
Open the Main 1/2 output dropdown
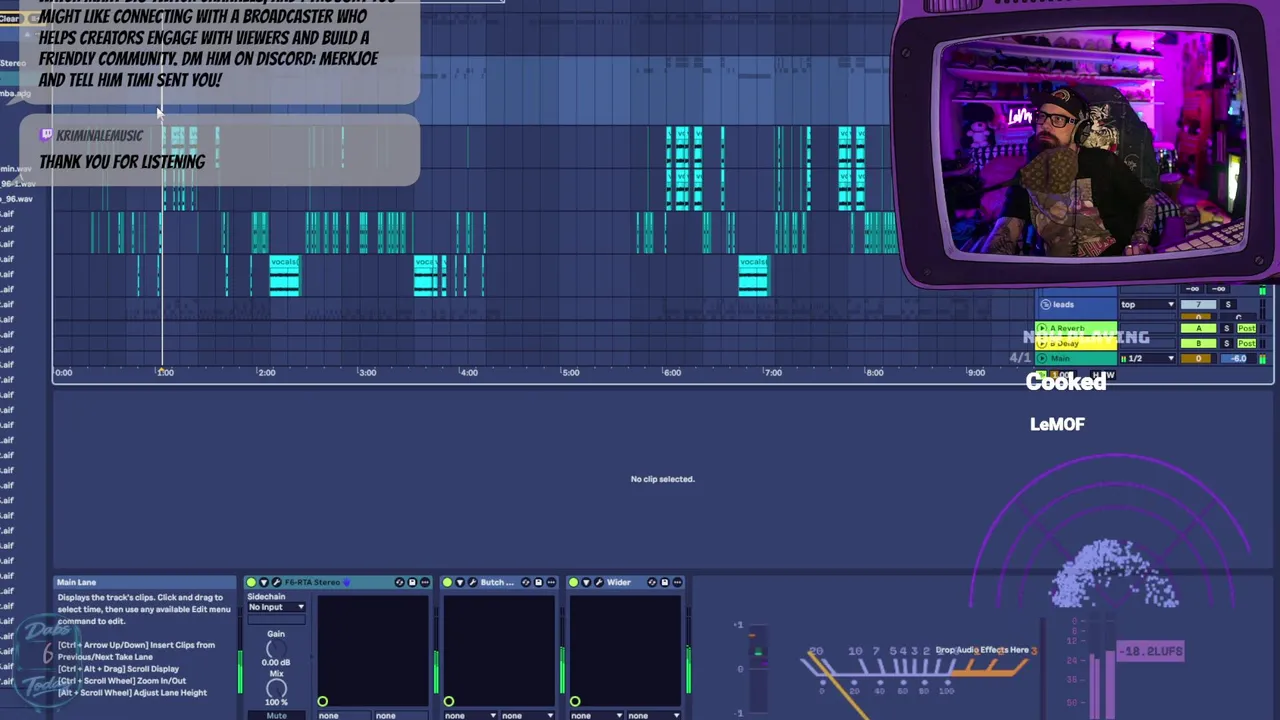pyautogui.click(x=1147, y=358)
